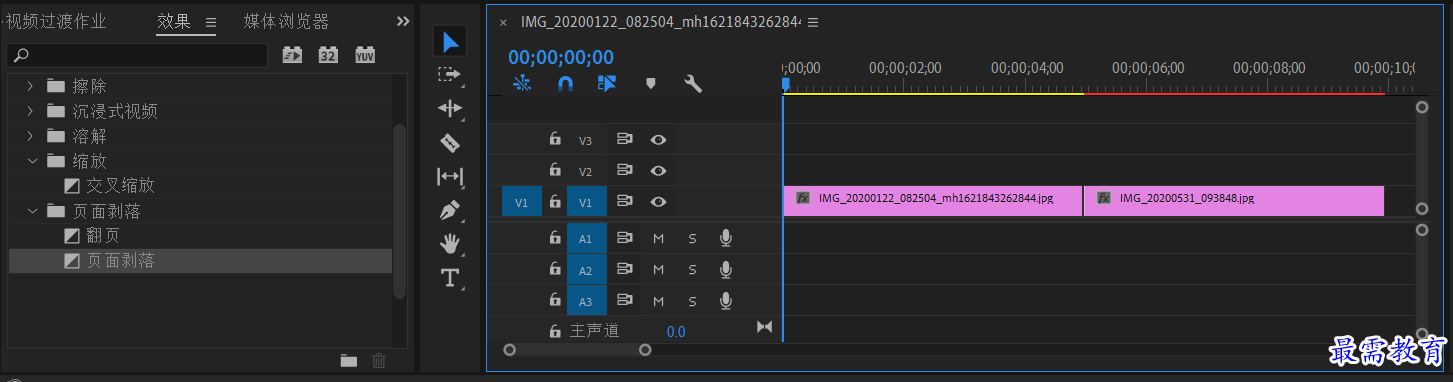
Task: Solo the A3 track
Action: (x=692, y=301)
